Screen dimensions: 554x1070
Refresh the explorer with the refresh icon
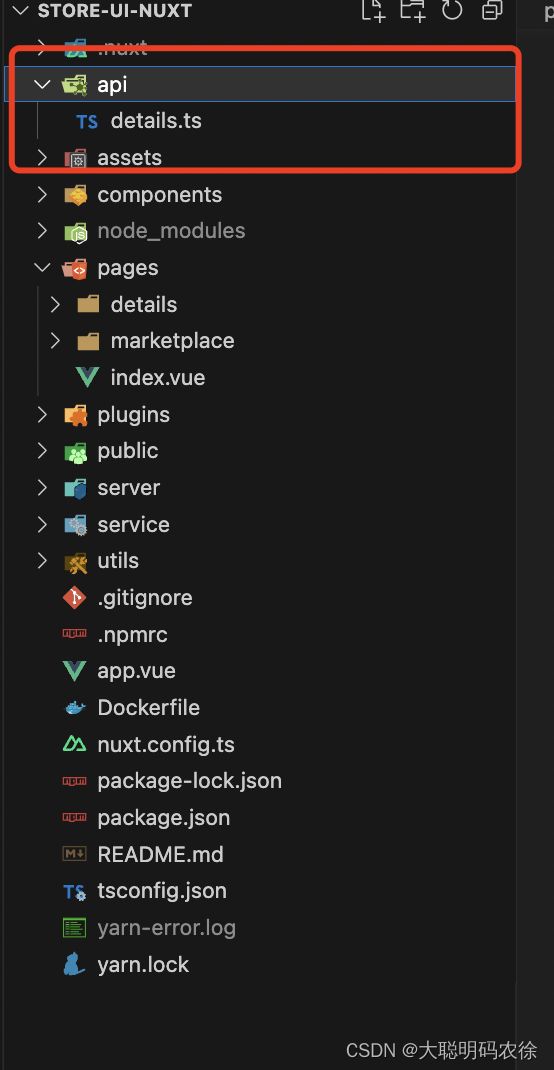coord(452,10)
